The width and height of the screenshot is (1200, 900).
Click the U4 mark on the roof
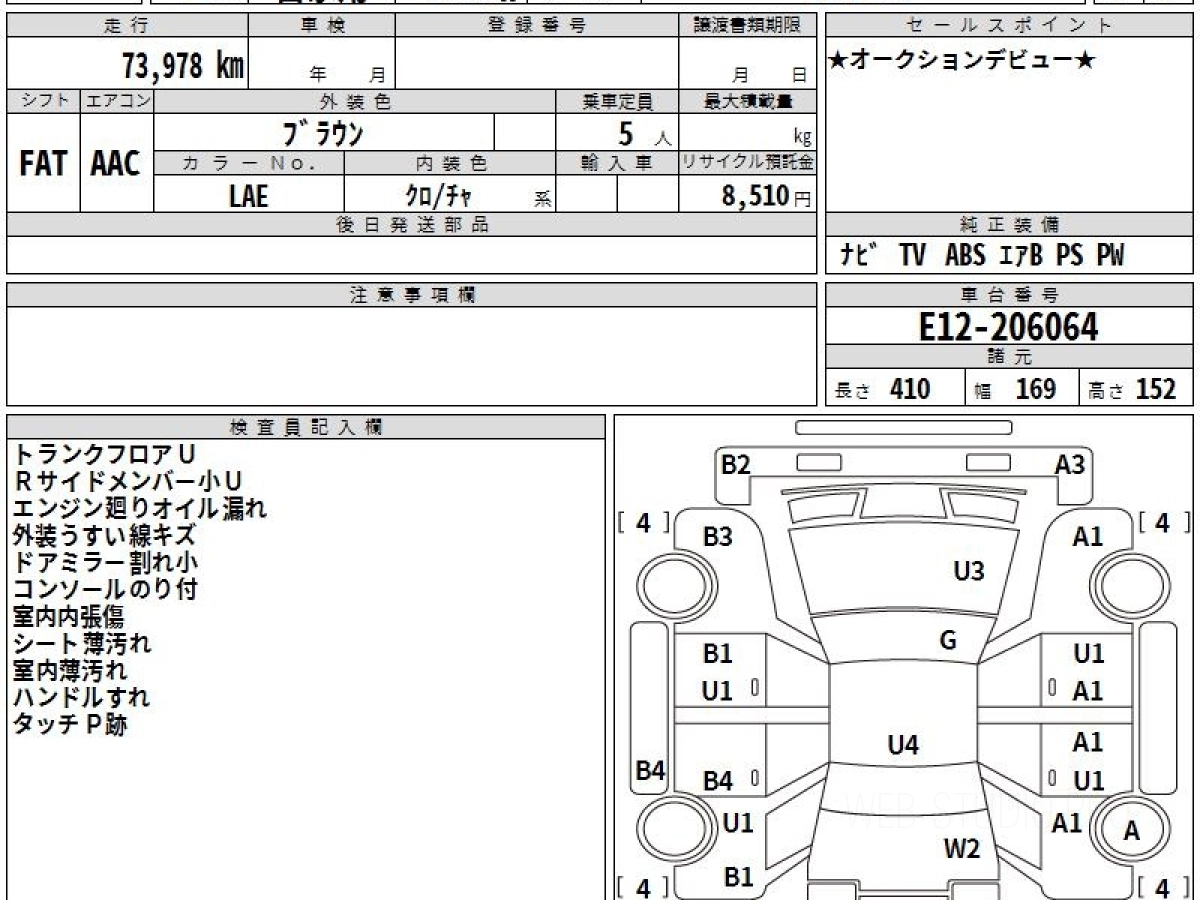pyautogui.click(x=903, y=744)
